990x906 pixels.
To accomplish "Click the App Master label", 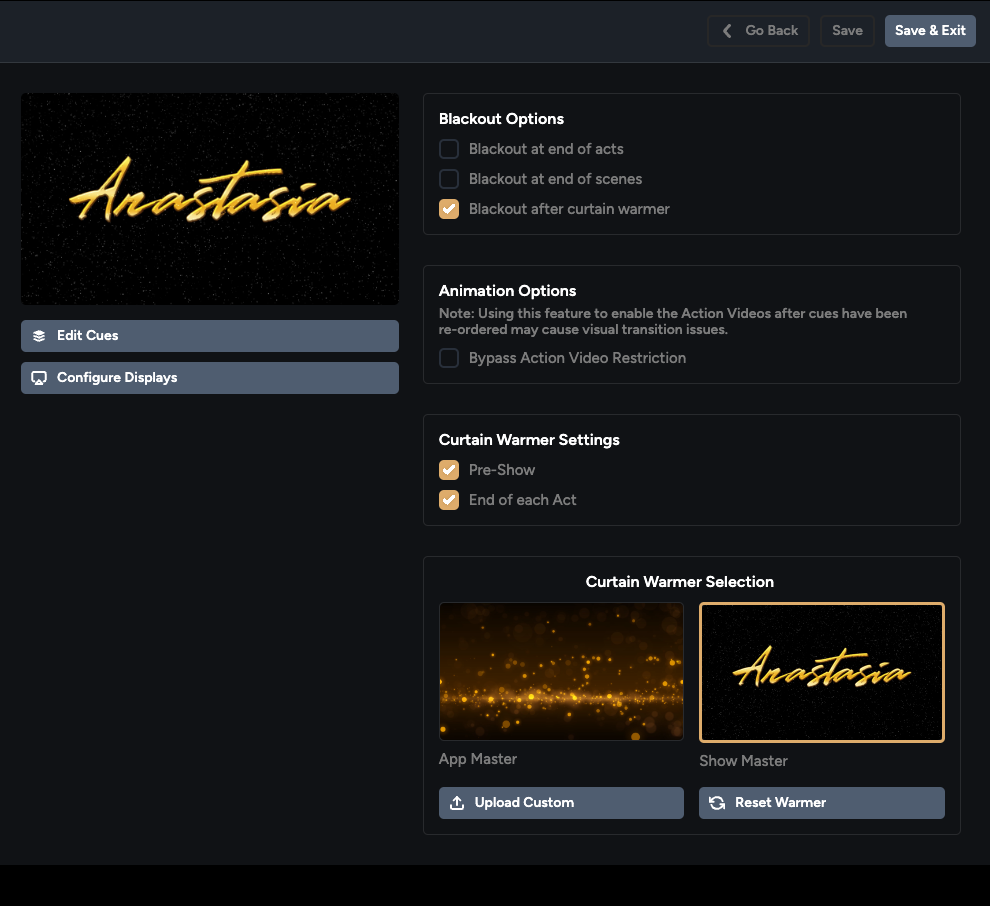I will (x=478, y=759).
